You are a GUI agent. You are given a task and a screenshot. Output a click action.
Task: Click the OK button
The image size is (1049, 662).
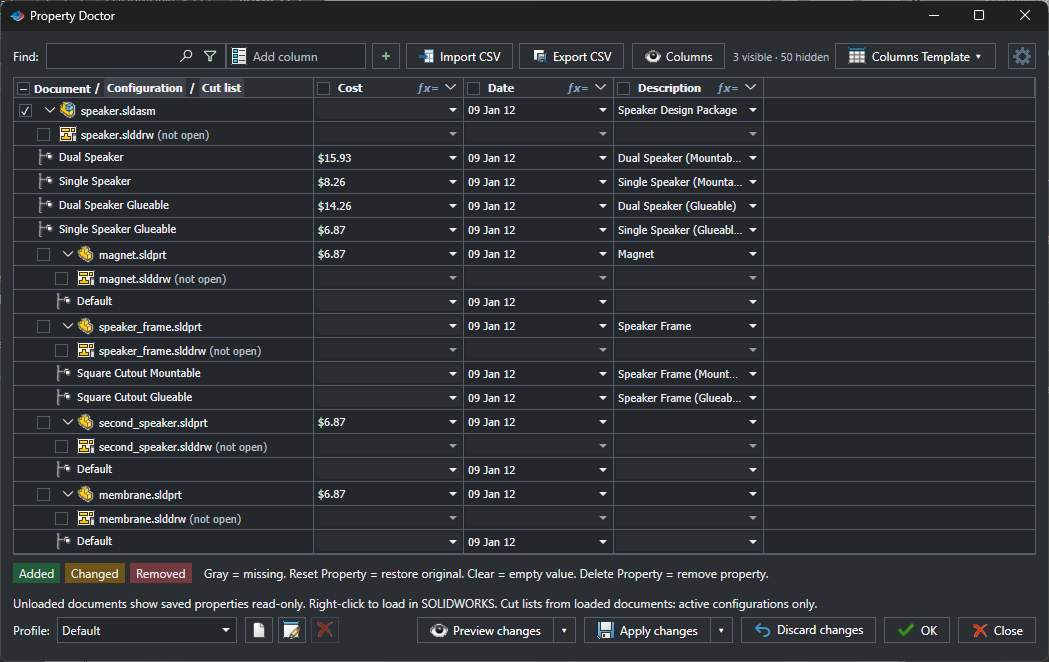(x=917, y=630)
